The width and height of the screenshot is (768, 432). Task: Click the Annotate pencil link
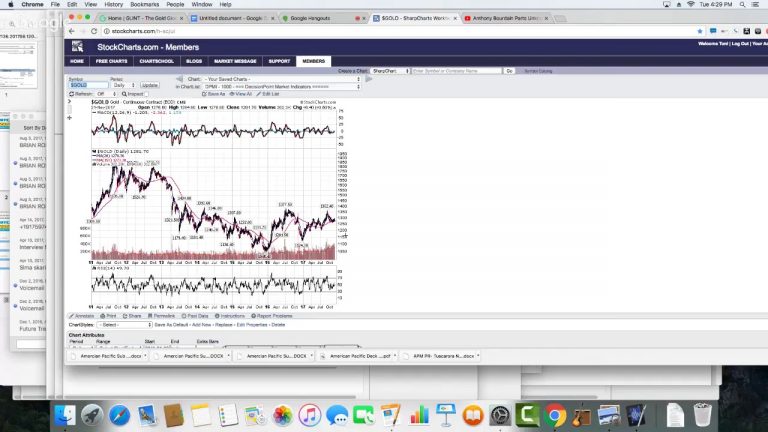pos(81,316)
